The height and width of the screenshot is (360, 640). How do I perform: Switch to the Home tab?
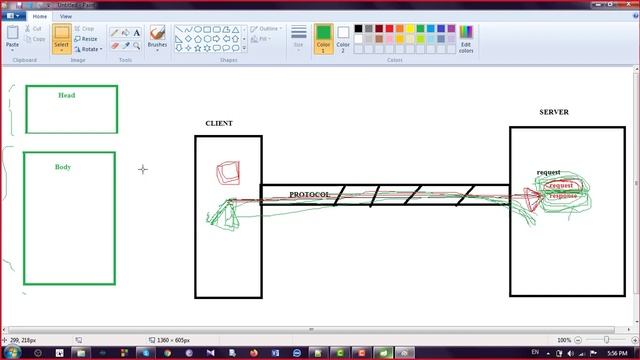(40, 16)
